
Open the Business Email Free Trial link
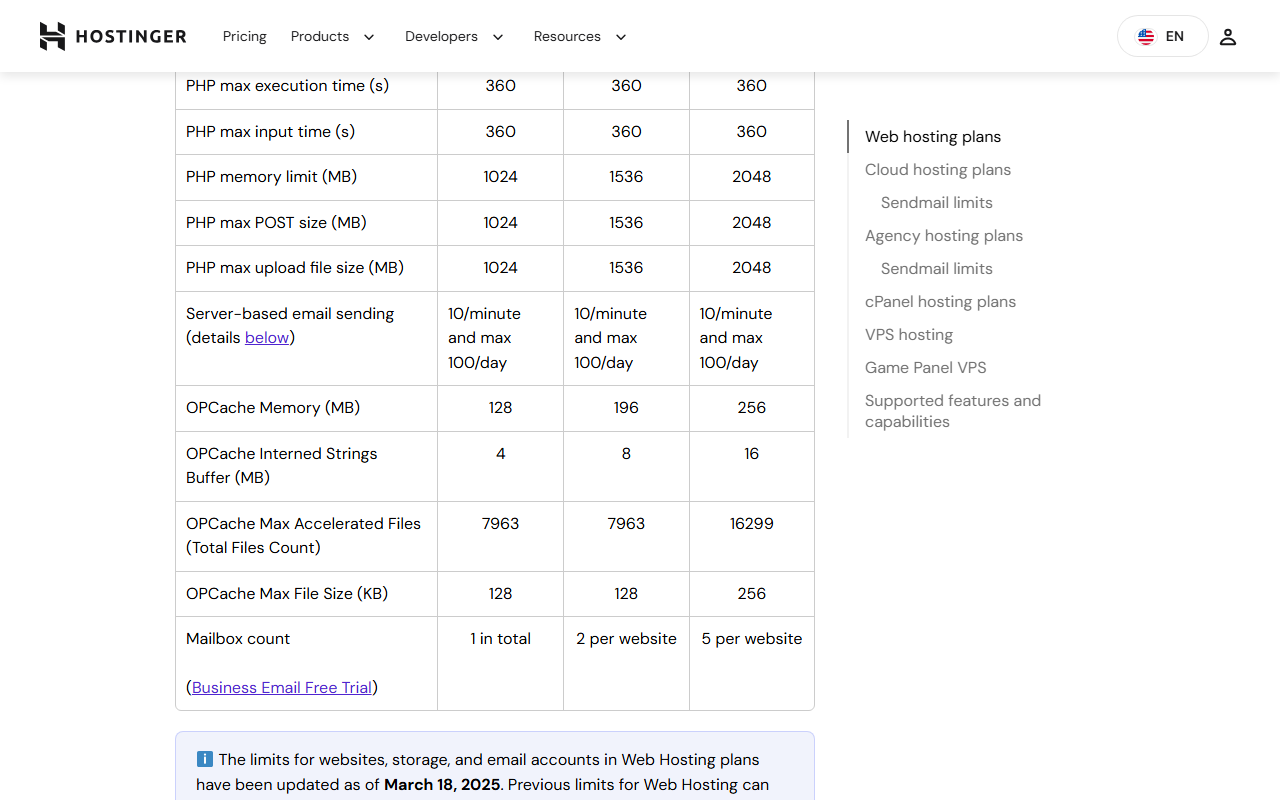(282, 687)
